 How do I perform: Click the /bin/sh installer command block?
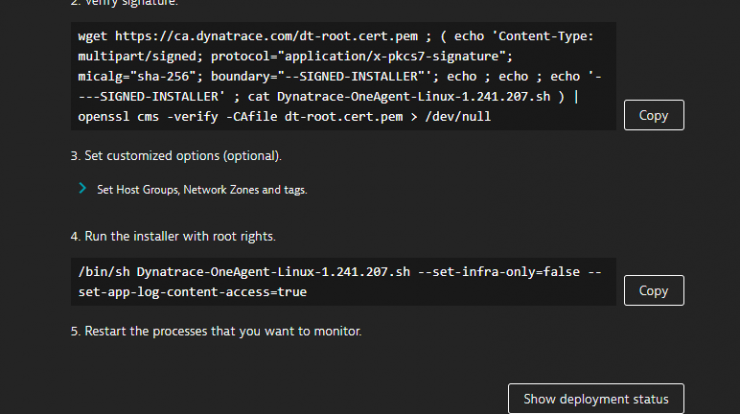(x=343, y=282)
